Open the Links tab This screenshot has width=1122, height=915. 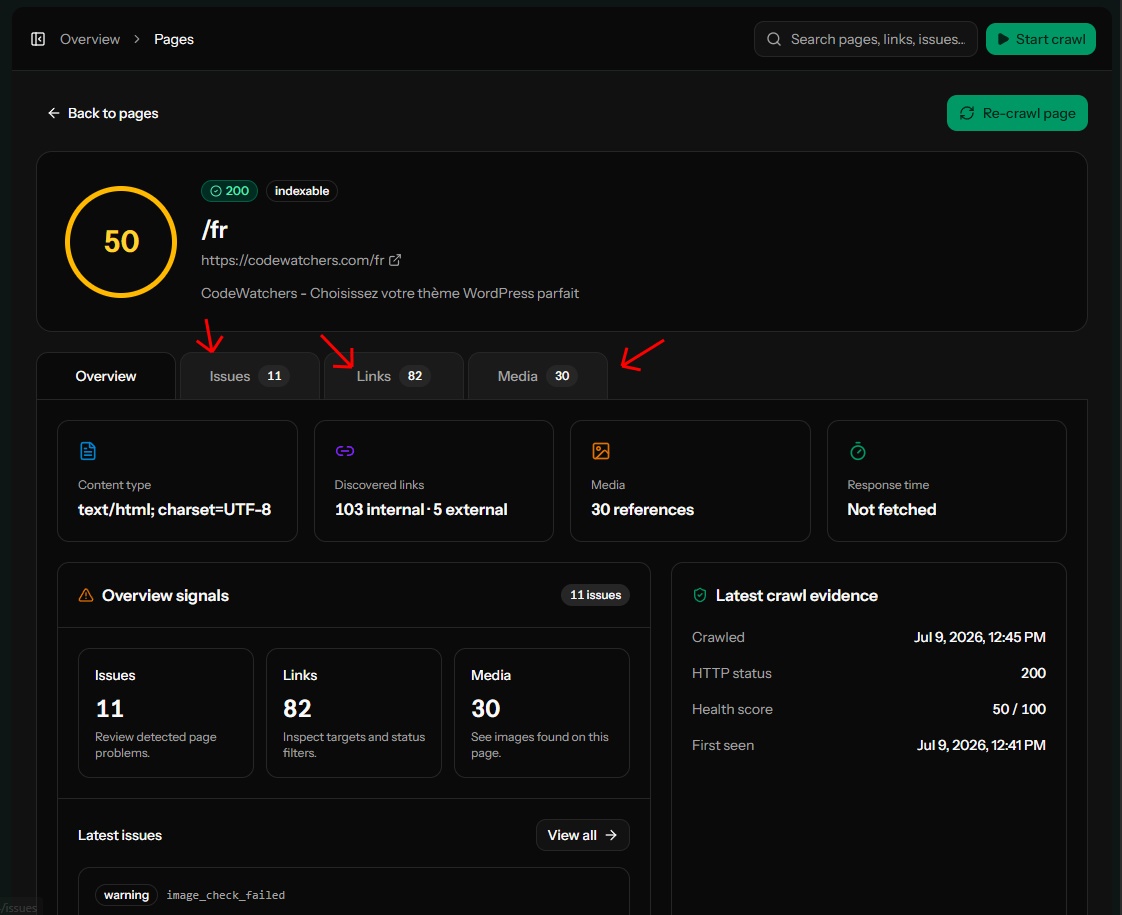[x=393, y=376]
